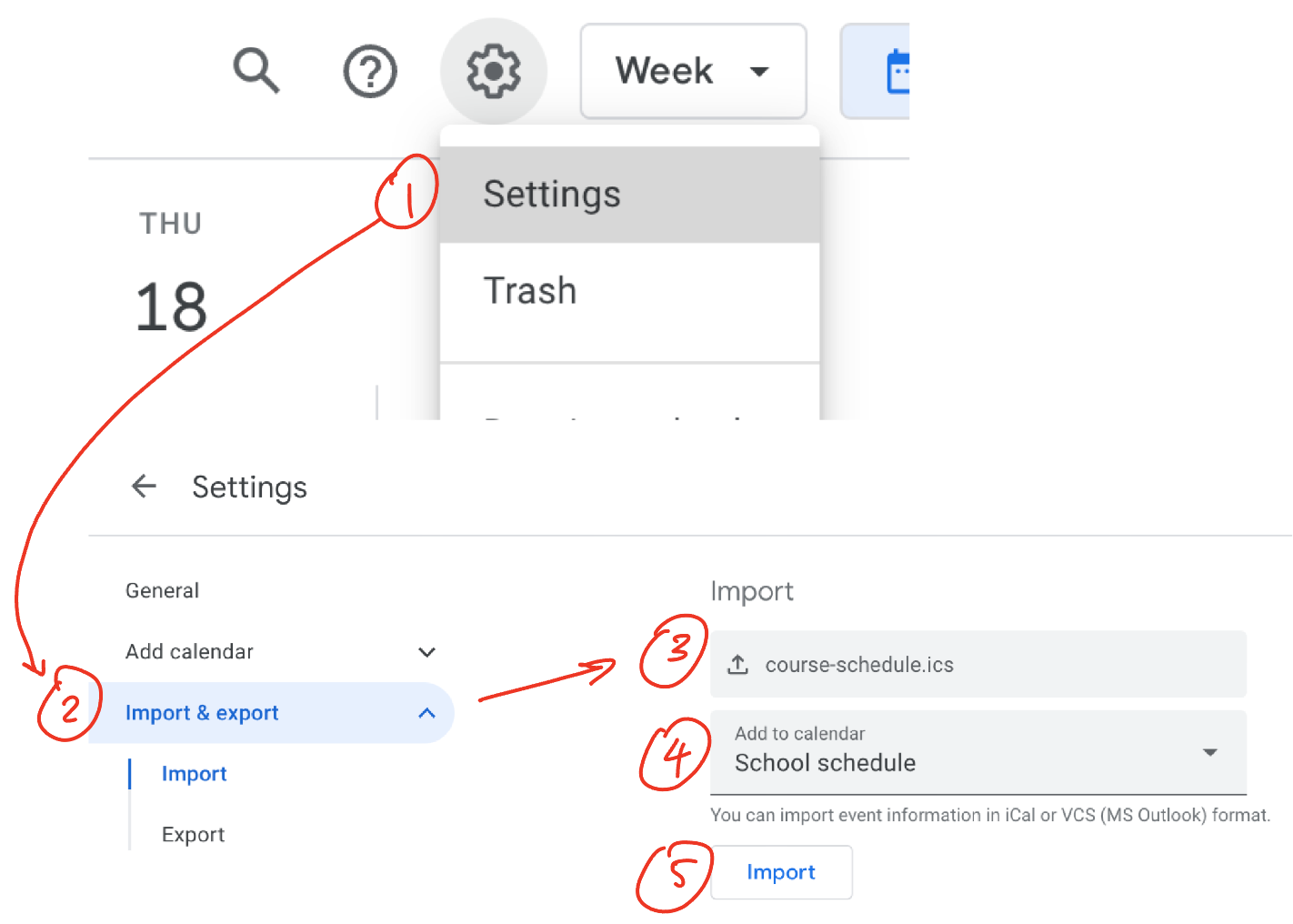This screenshot has width=1293, height=924.
Task: Open the search icon
Action: 256,71
